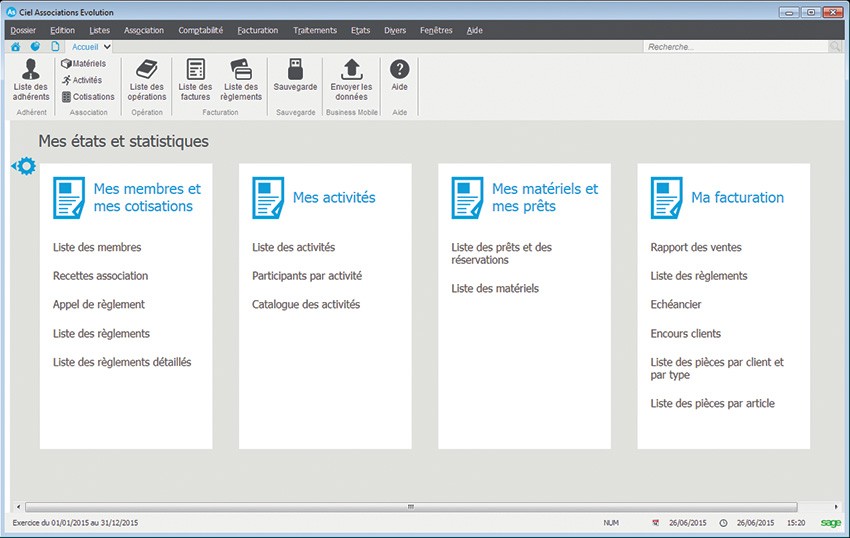Click the Matériels icon in the Association group

(67, 63)
